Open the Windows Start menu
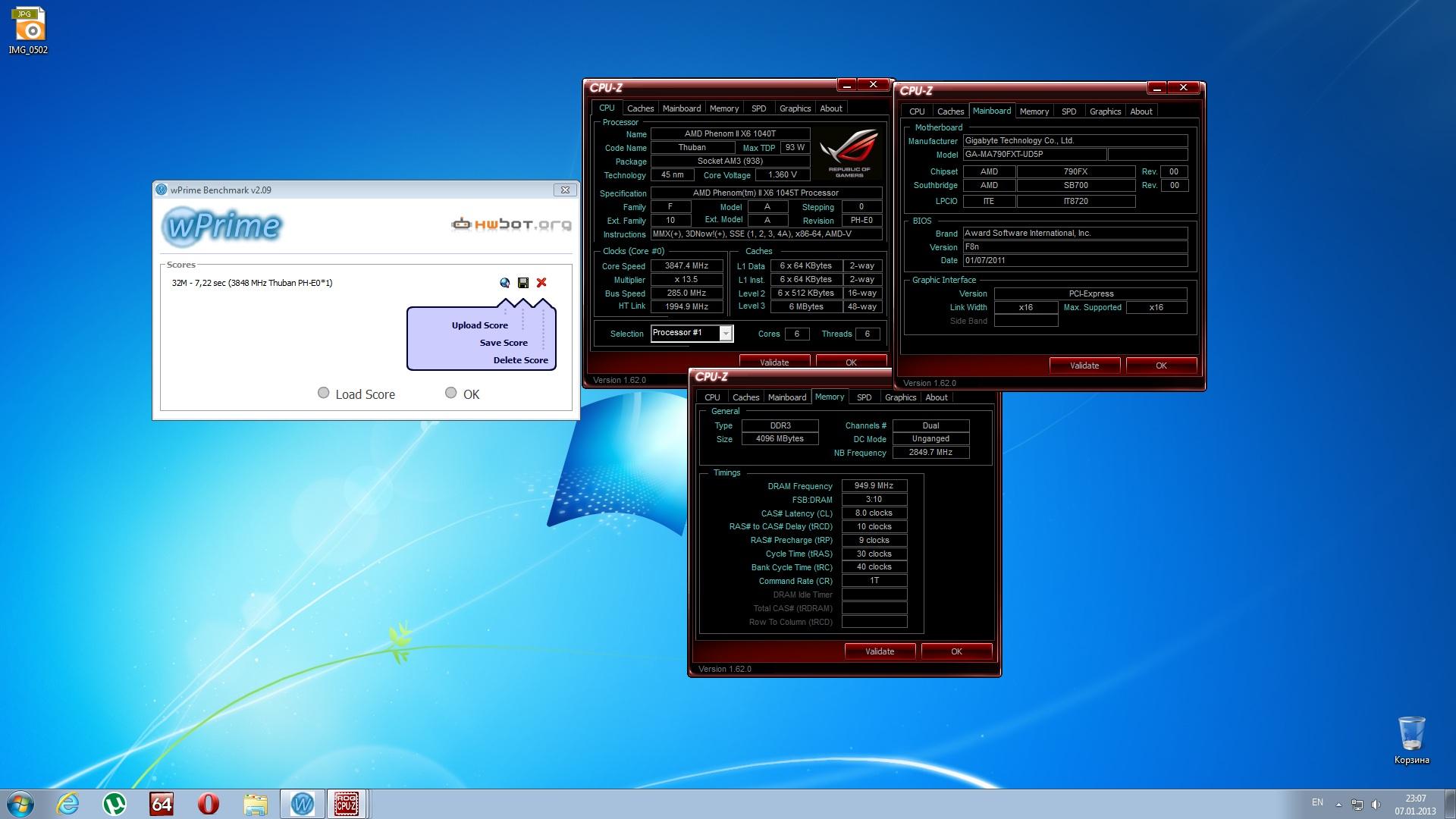The height and width of the screenshot is (819, 1456). (20, 804)
